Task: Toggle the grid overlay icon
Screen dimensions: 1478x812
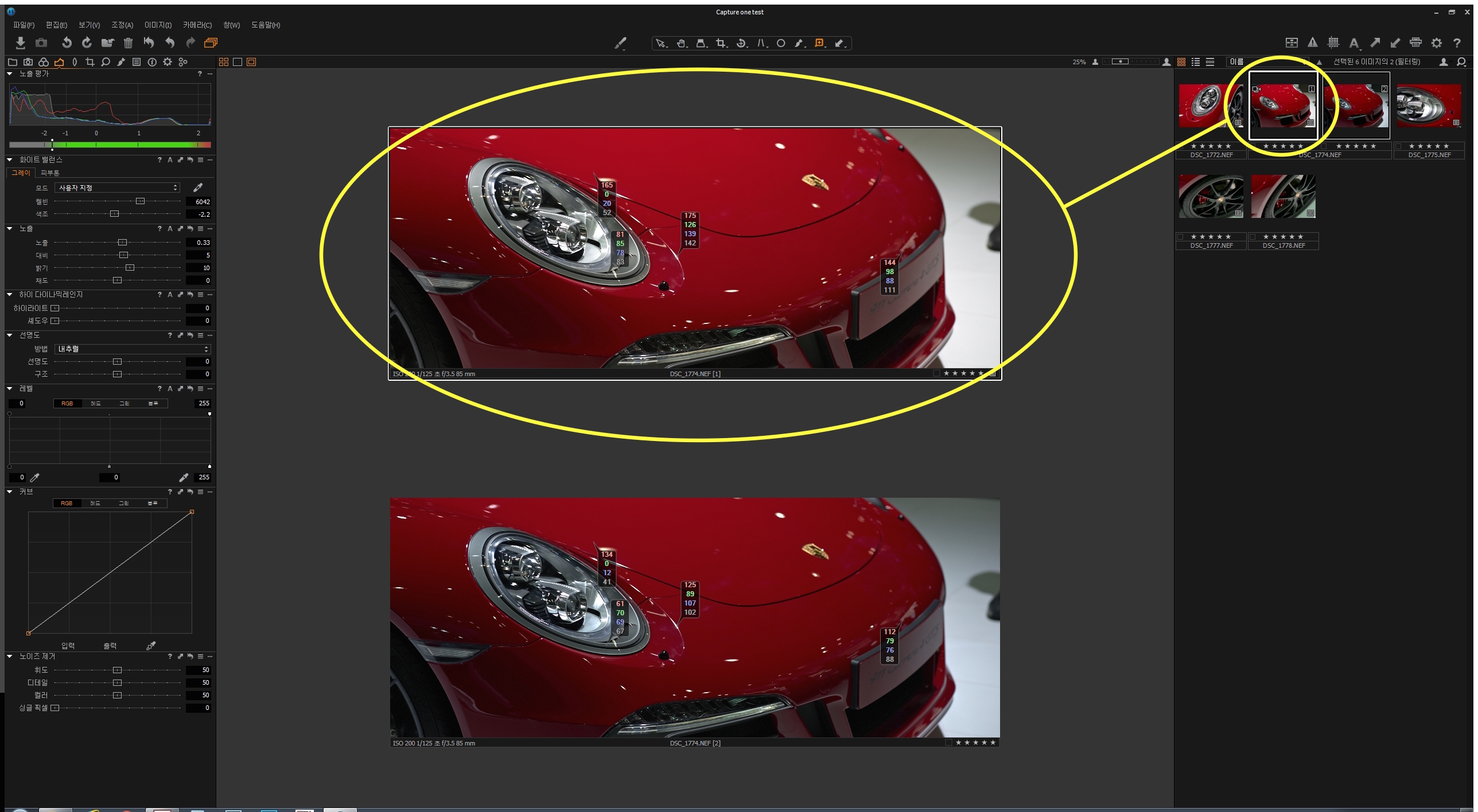Action: click(1333, 42)
